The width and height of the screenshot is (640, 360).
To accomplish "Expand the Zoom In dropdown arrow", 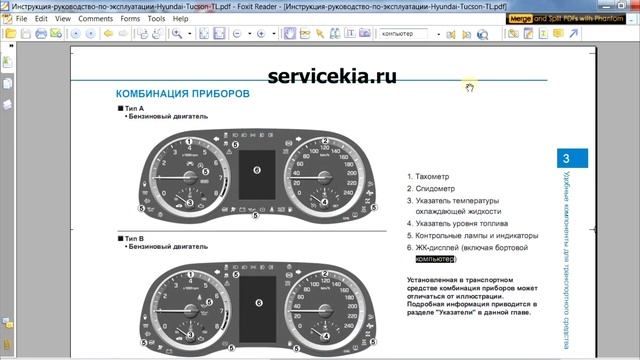I will (x=273, y=34).
